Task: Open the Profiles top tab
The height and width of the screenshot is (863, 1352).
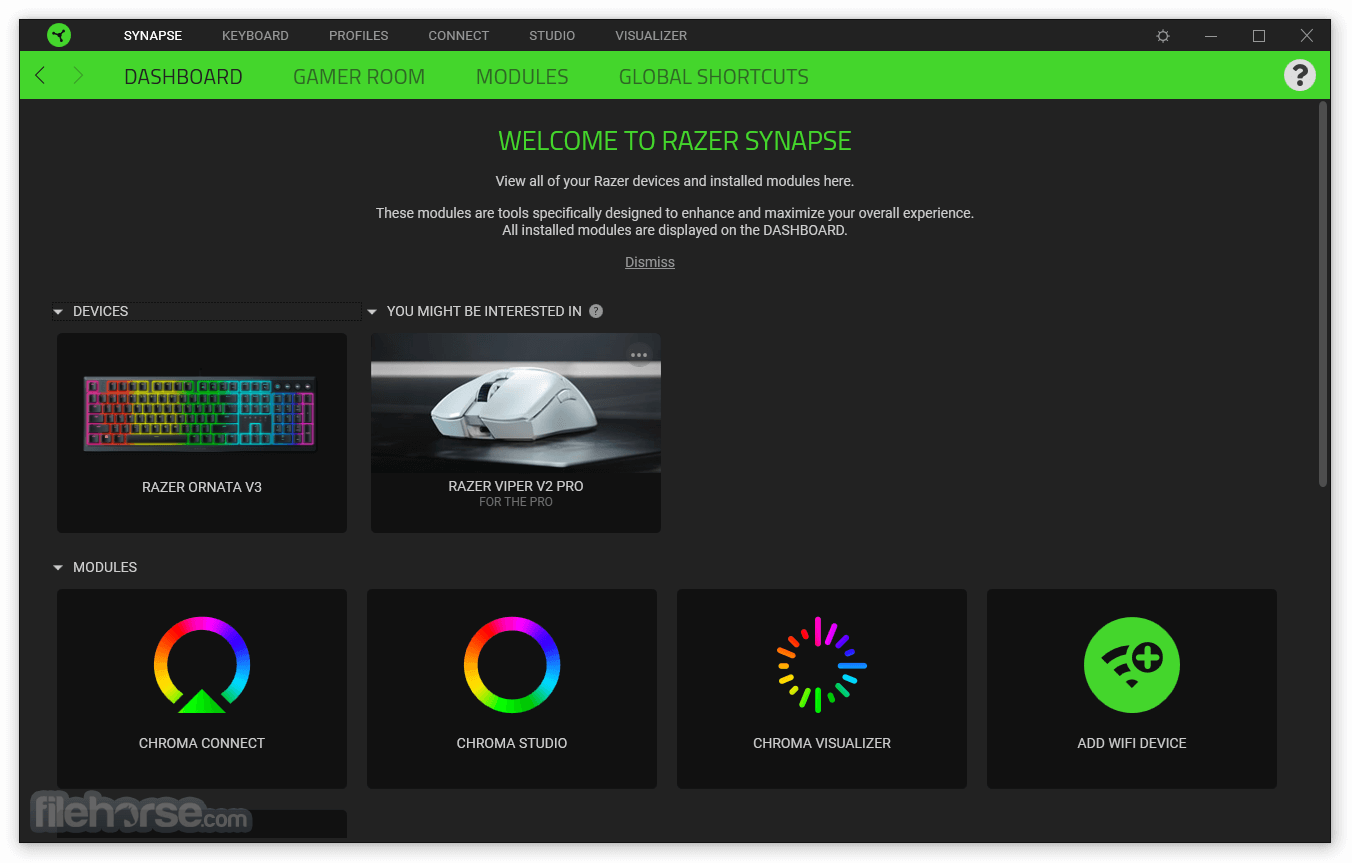Action: coord(359,36)
